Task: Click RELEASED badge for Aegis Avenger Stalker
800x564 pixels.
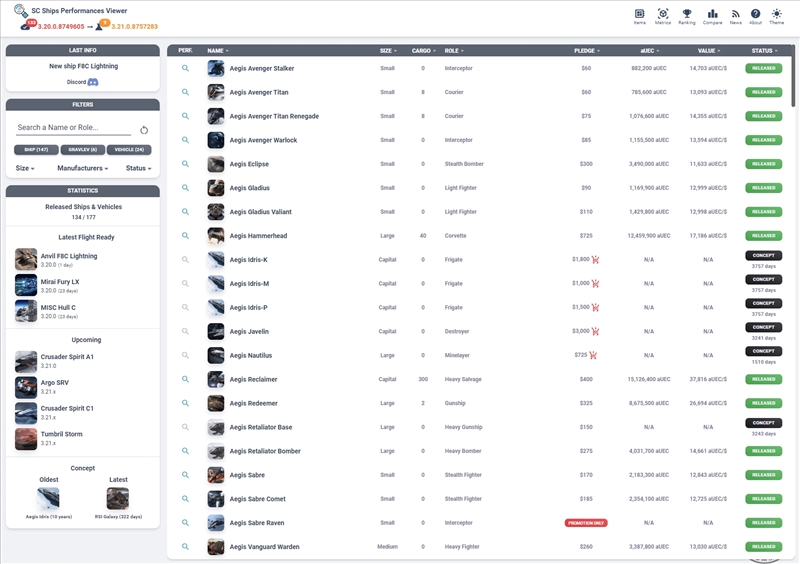Action: (x=763, y=68)
